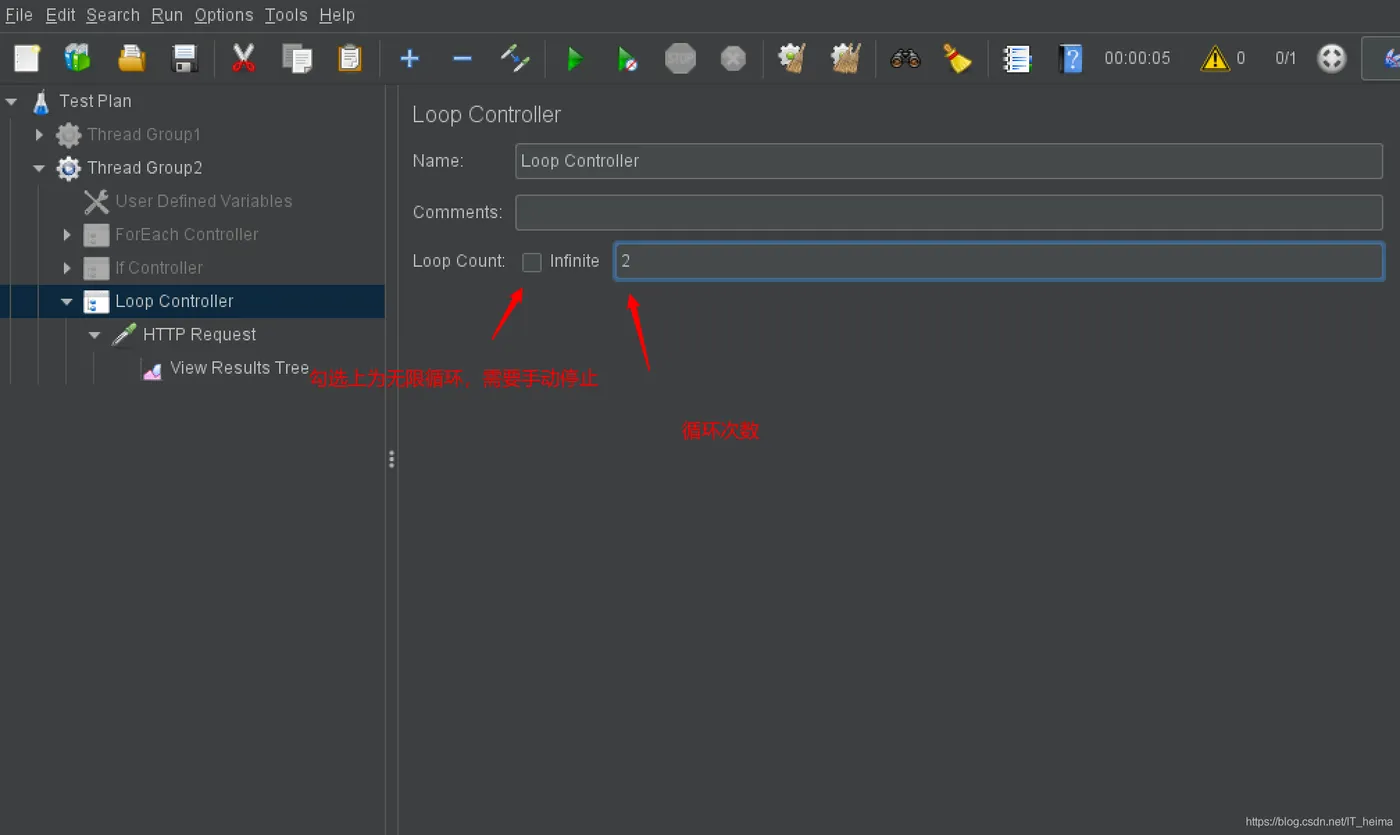Clear results with single broom icon
1400x835 pixels.
click(x=793, y=58)
